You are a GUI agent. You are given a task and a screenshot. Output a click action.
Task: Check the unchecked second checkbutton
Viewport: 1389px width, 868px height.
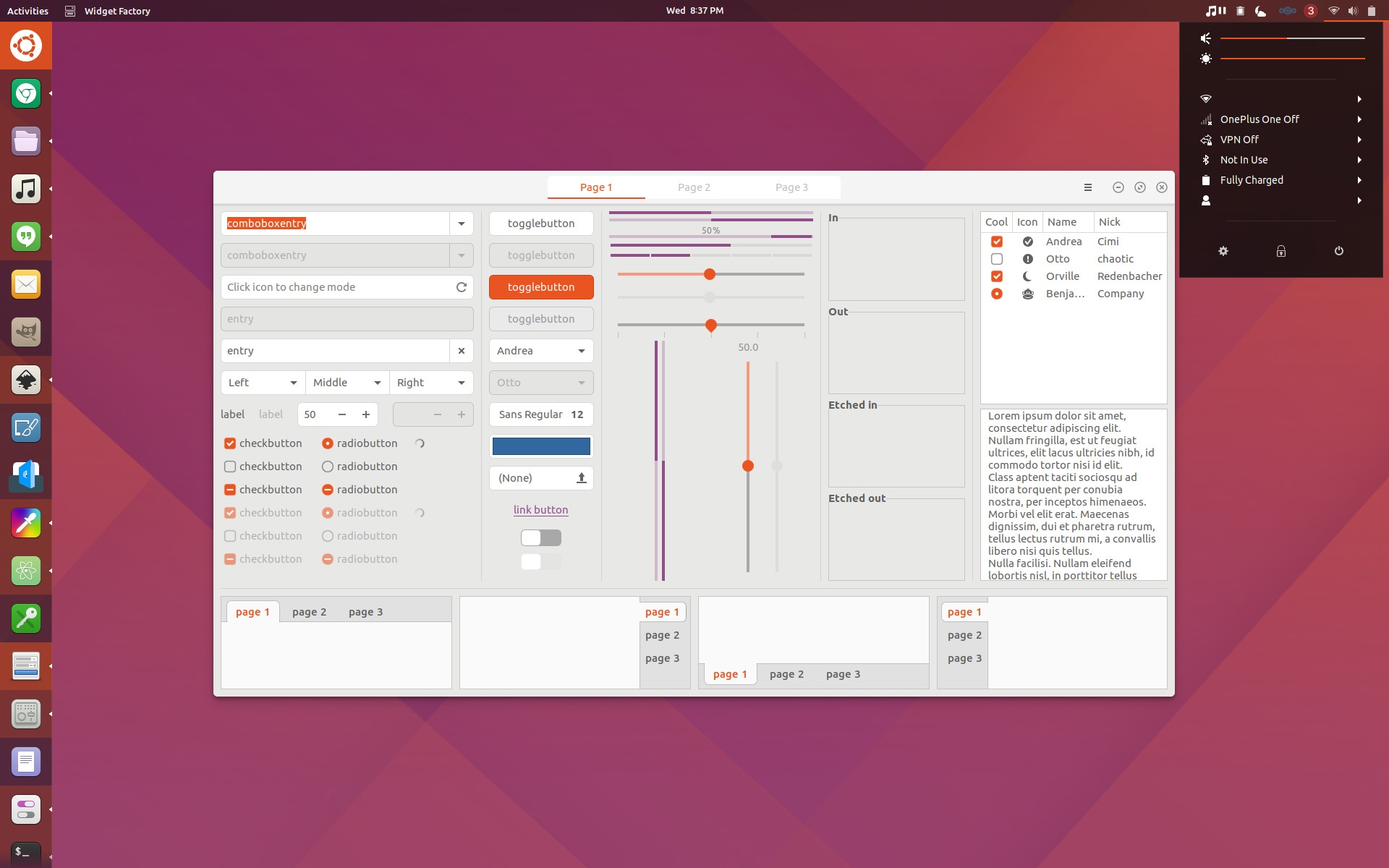click(230, 467)
